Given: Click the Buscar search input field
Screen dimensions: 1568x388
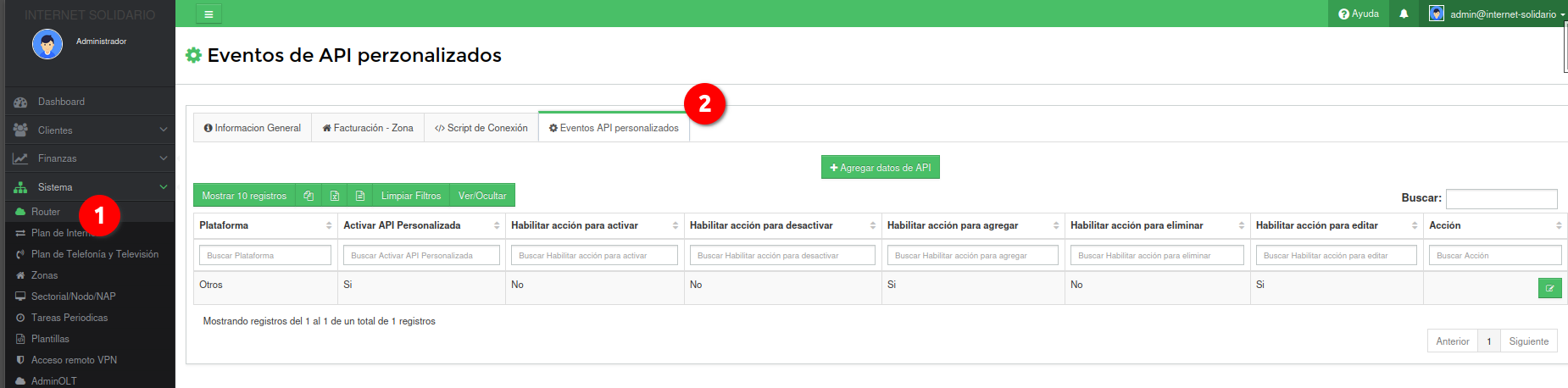Looking at the screenshot, I should click(1501, 198).
